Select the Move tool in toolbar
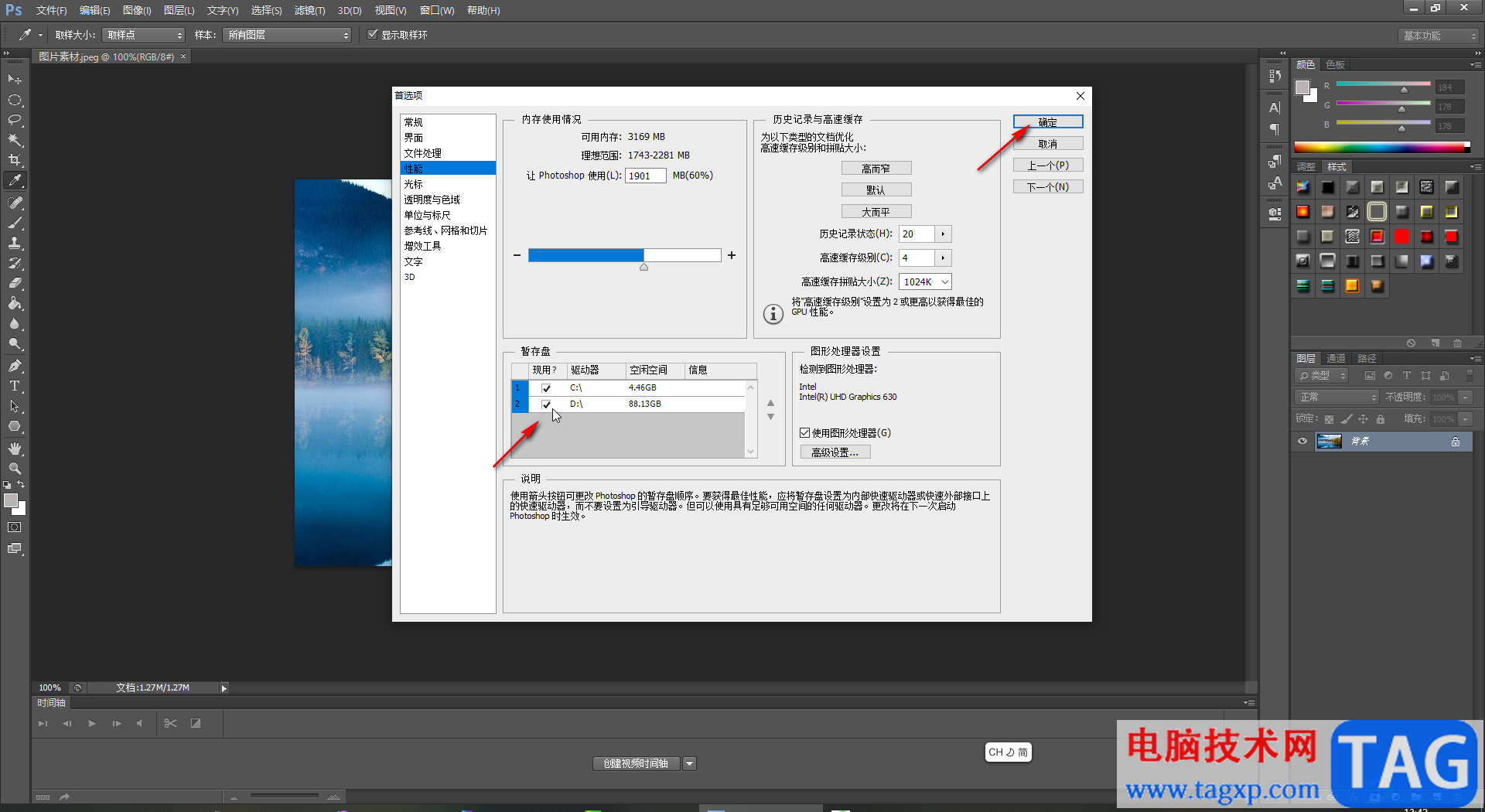 point(15,80)
